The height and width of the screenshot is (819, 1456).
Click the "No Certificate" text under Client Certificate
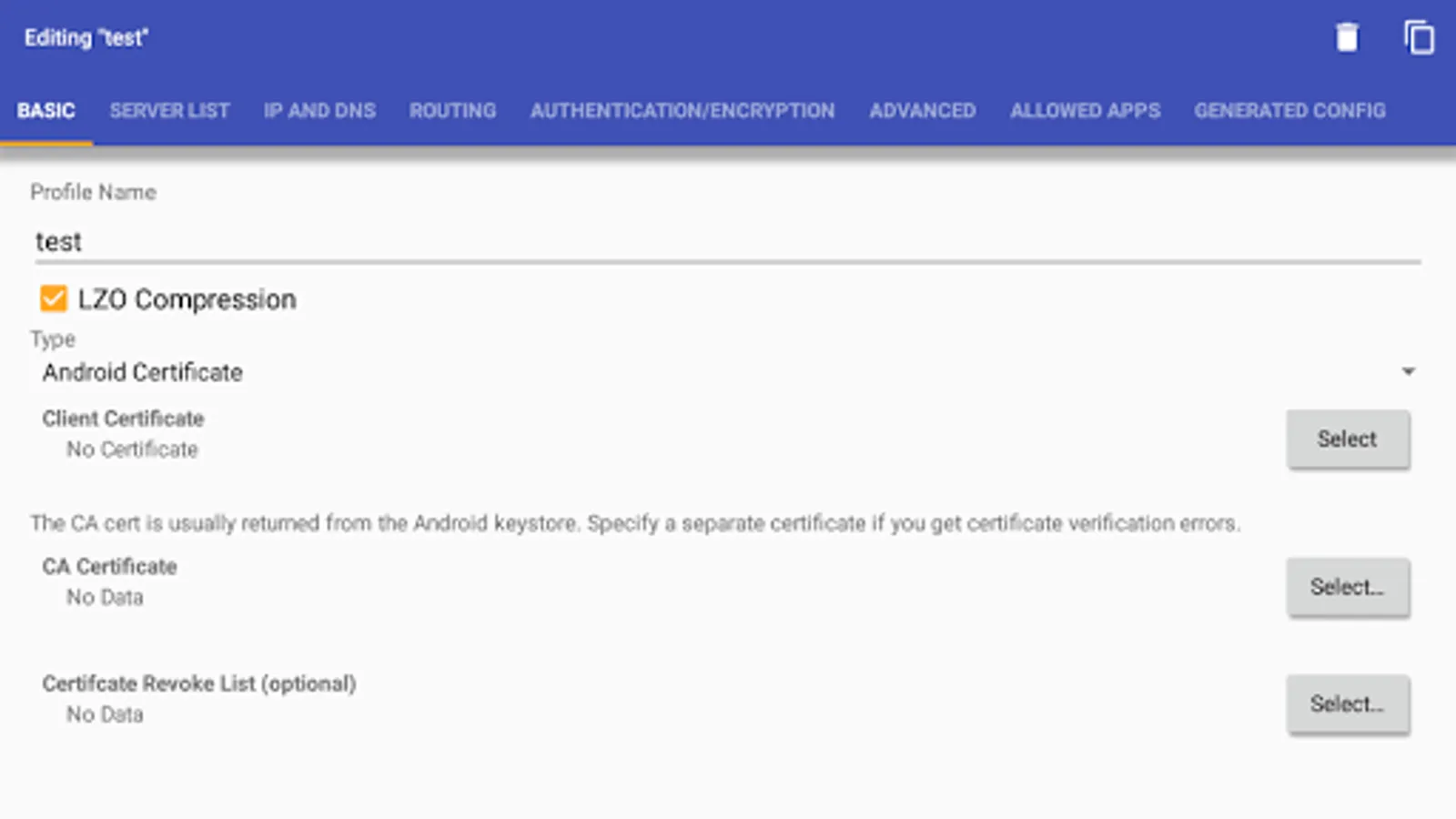click(132, 450)
